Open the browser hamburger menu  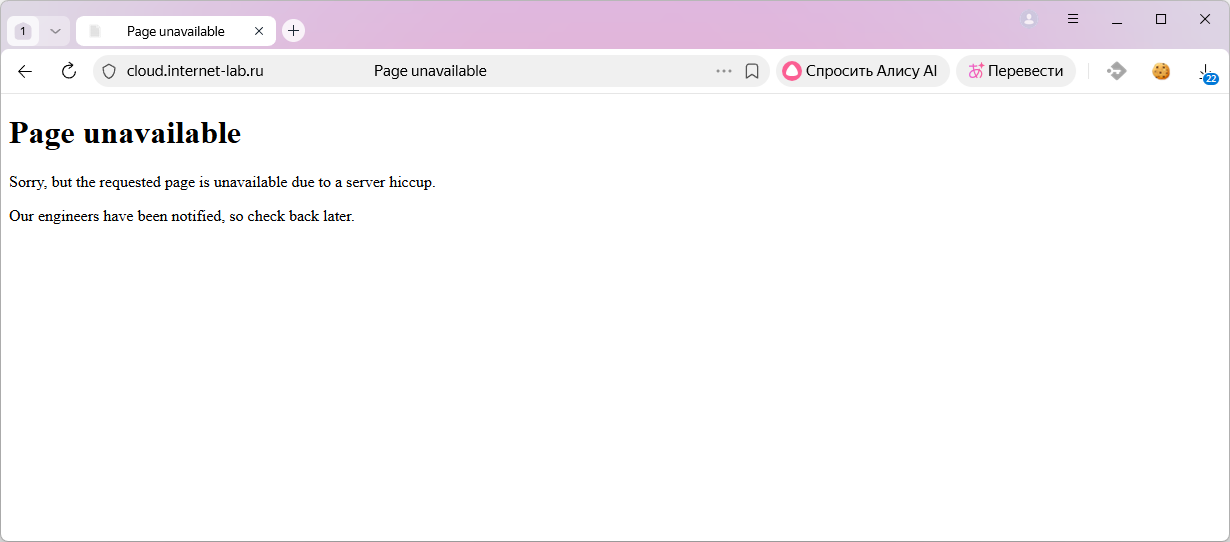(1073, 19)
